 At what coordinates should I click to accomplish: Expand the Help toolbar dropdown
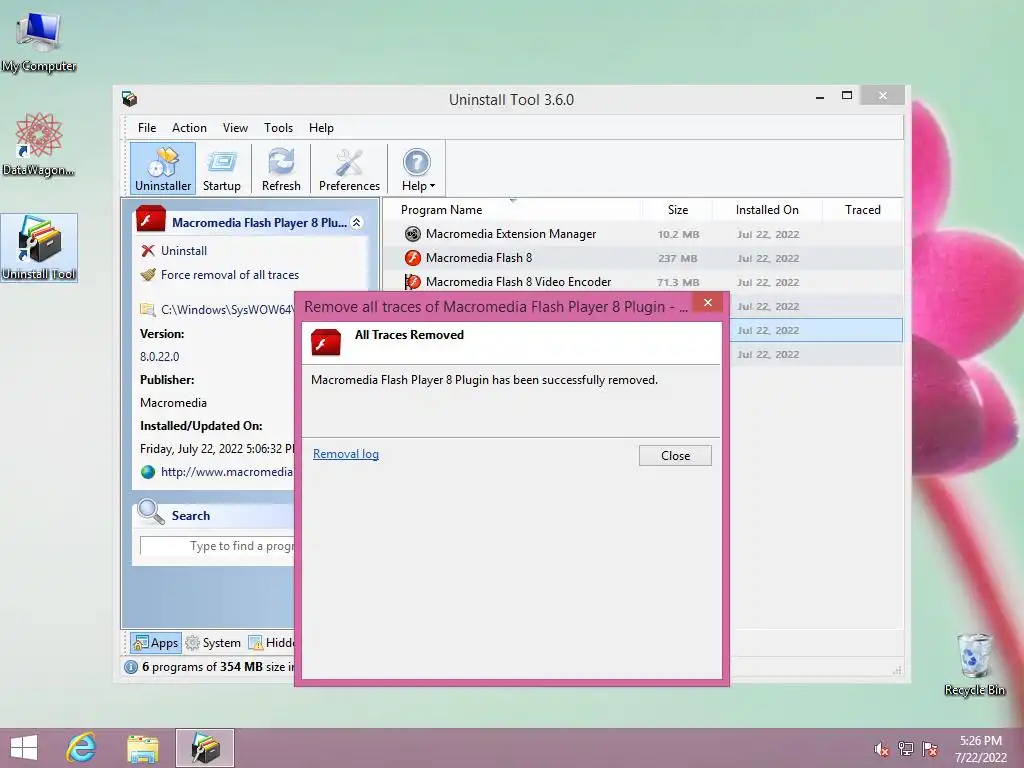tap(418, 168)
